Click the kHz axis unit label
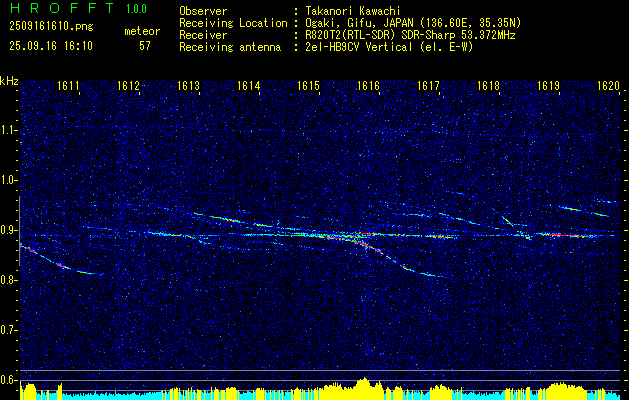 point(9,81)
